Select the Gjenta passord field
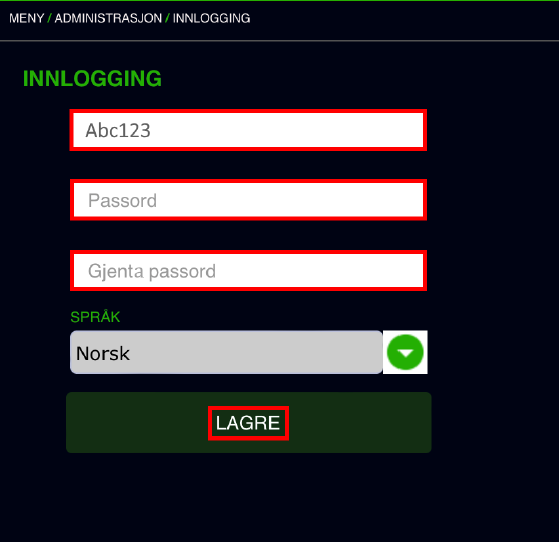The height and width of the screenshot is (542, 559). (248, 271)
